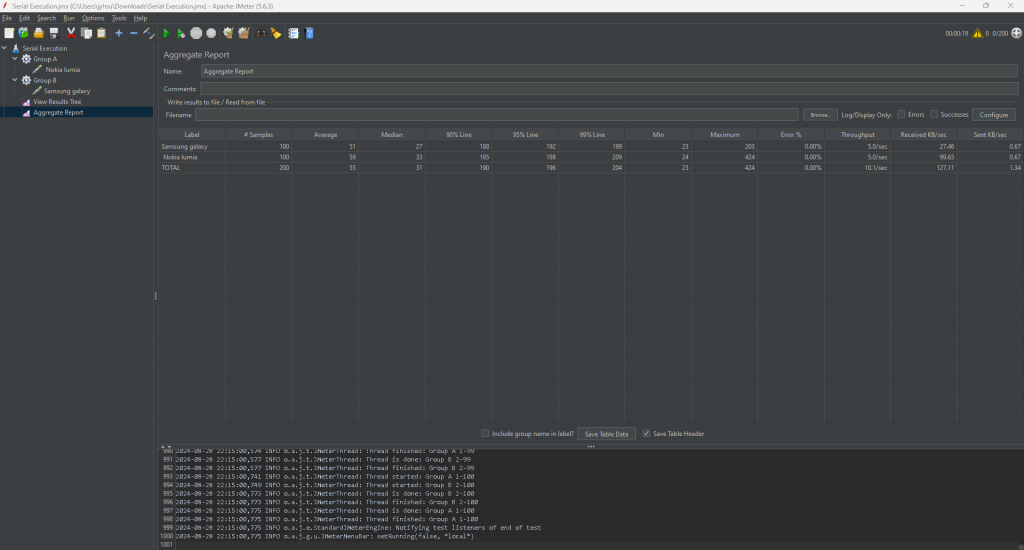Click the # Samples column header
Viewport: 1024px width, 550px height.
(259, 135)
